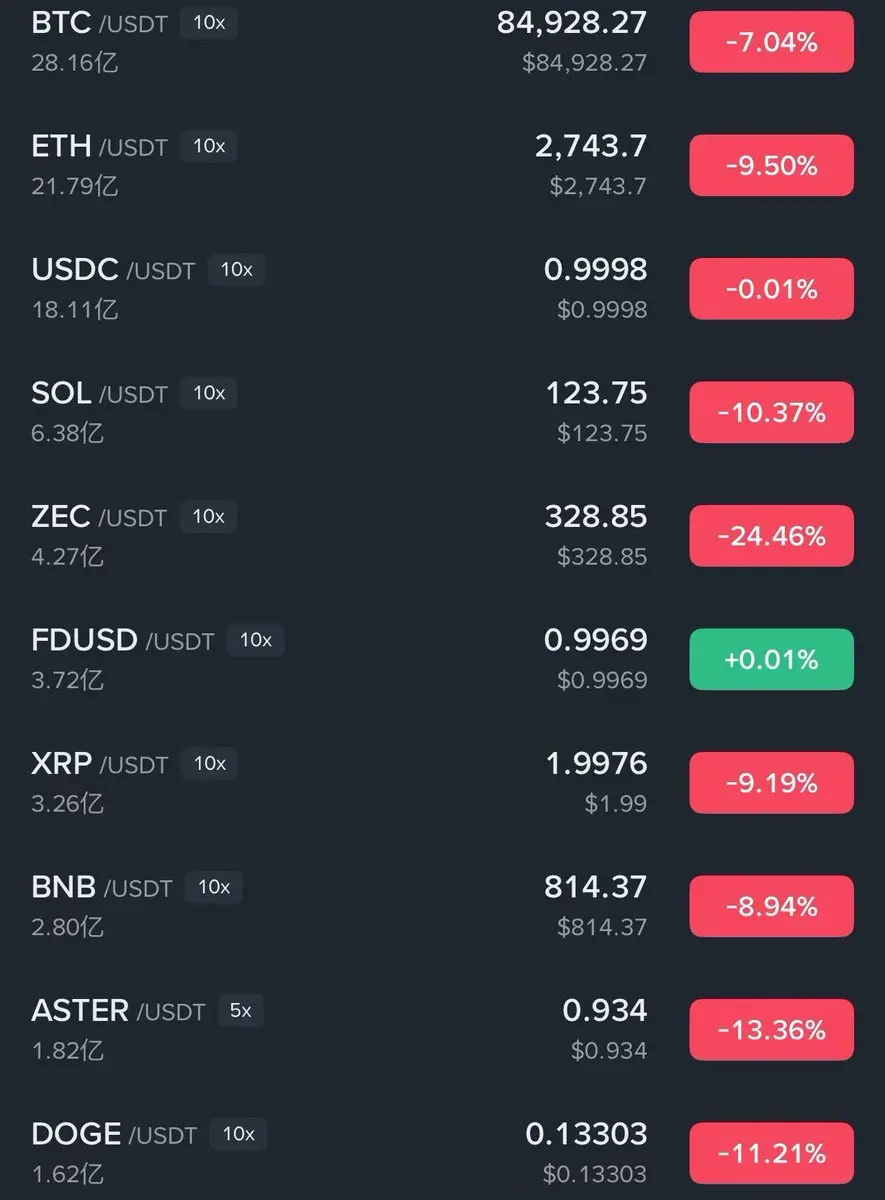Viewport: 885px width, 1200px height.
Task: Tap the USDC -0.01% change button
Action: point(771,289)
